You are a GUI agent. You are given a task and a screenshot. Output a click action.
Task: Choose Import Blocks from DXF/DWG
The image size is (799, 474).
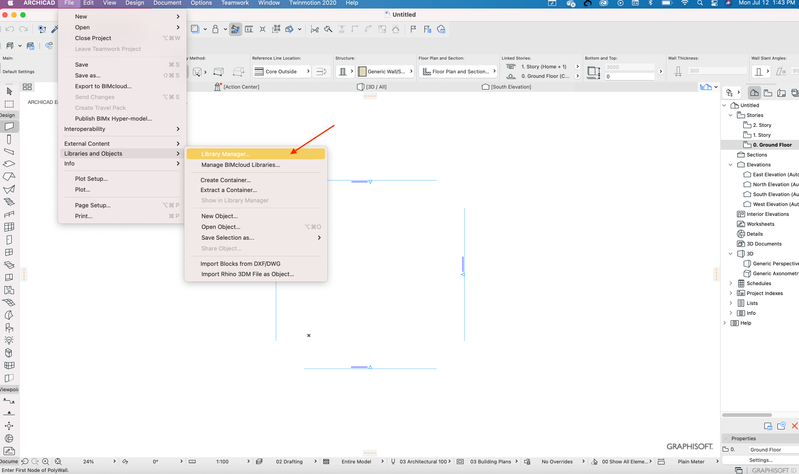pos(256,264)
